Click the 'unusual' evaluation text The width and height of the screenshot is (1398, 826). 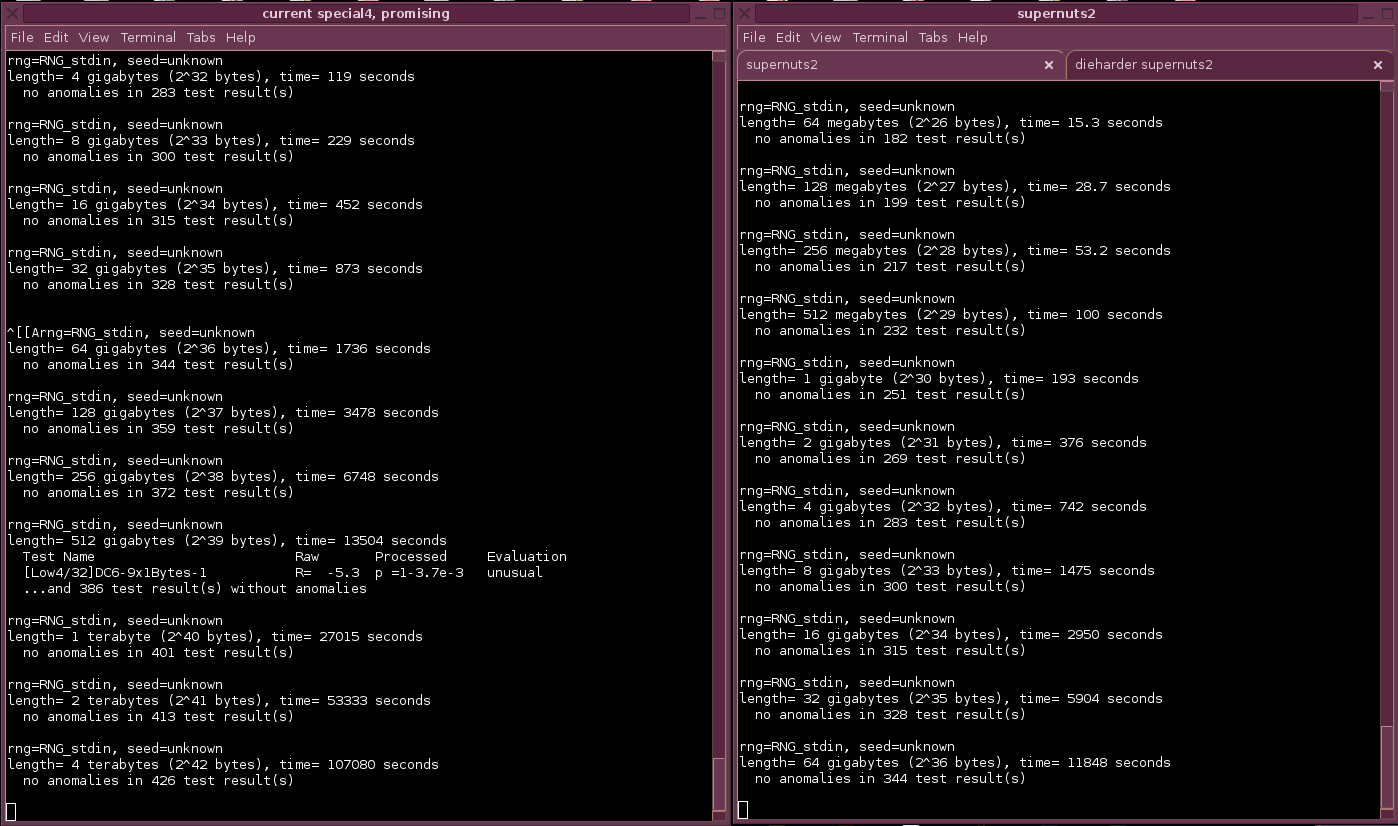point(515,572)
